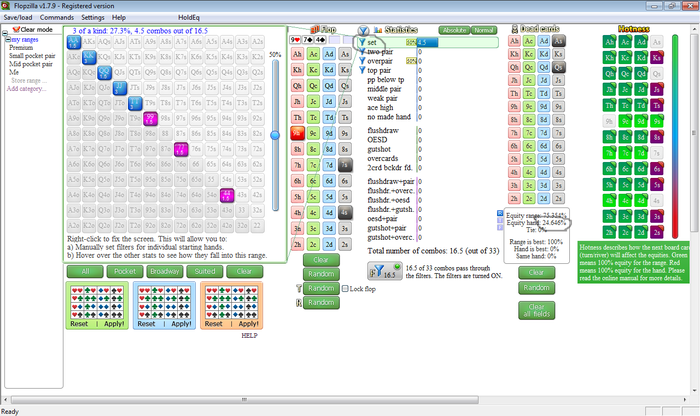Click the Broadway button
700x416 pixels.
click(165, 271)
